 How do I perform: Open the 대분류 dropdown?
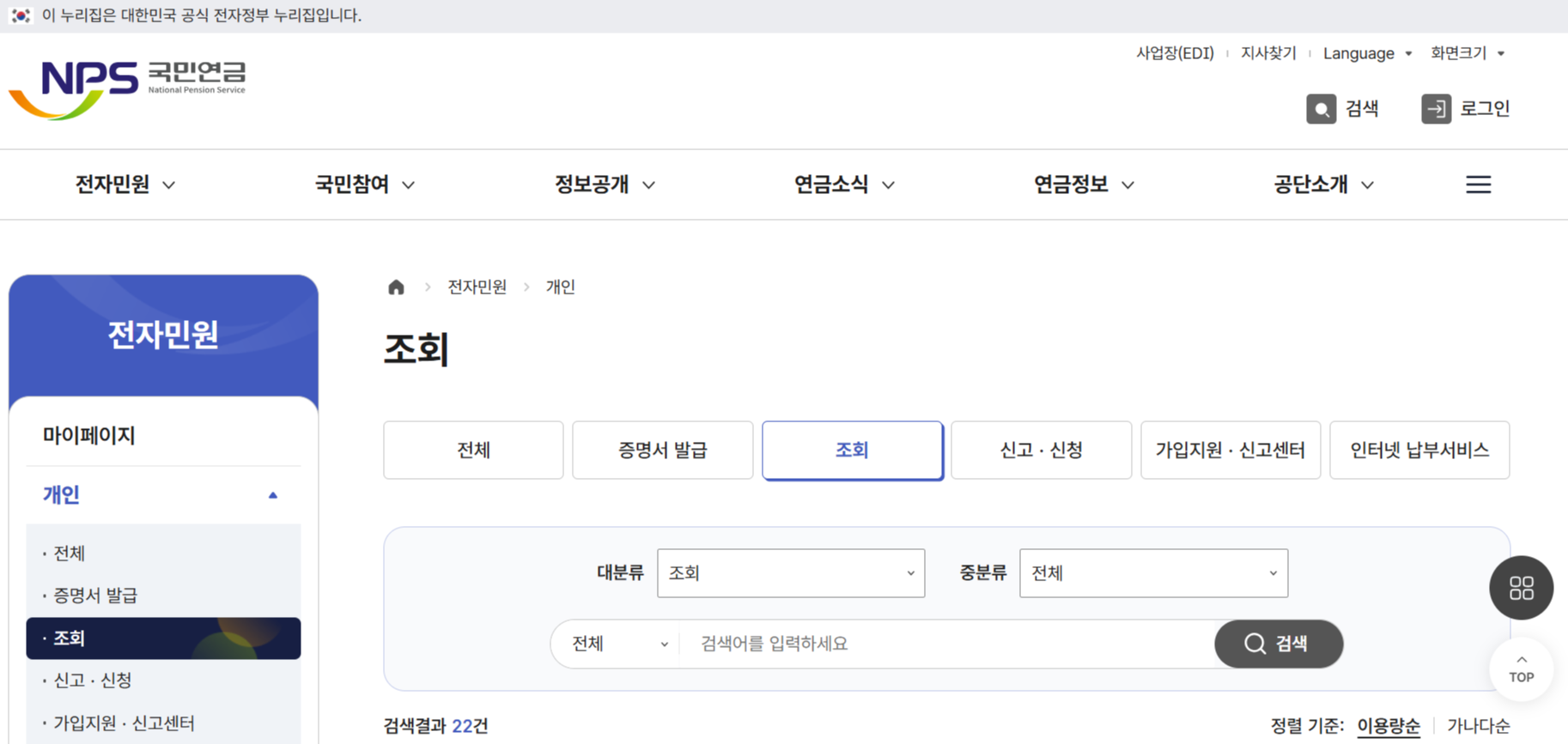pyautogui.click(x=791, y=573)
